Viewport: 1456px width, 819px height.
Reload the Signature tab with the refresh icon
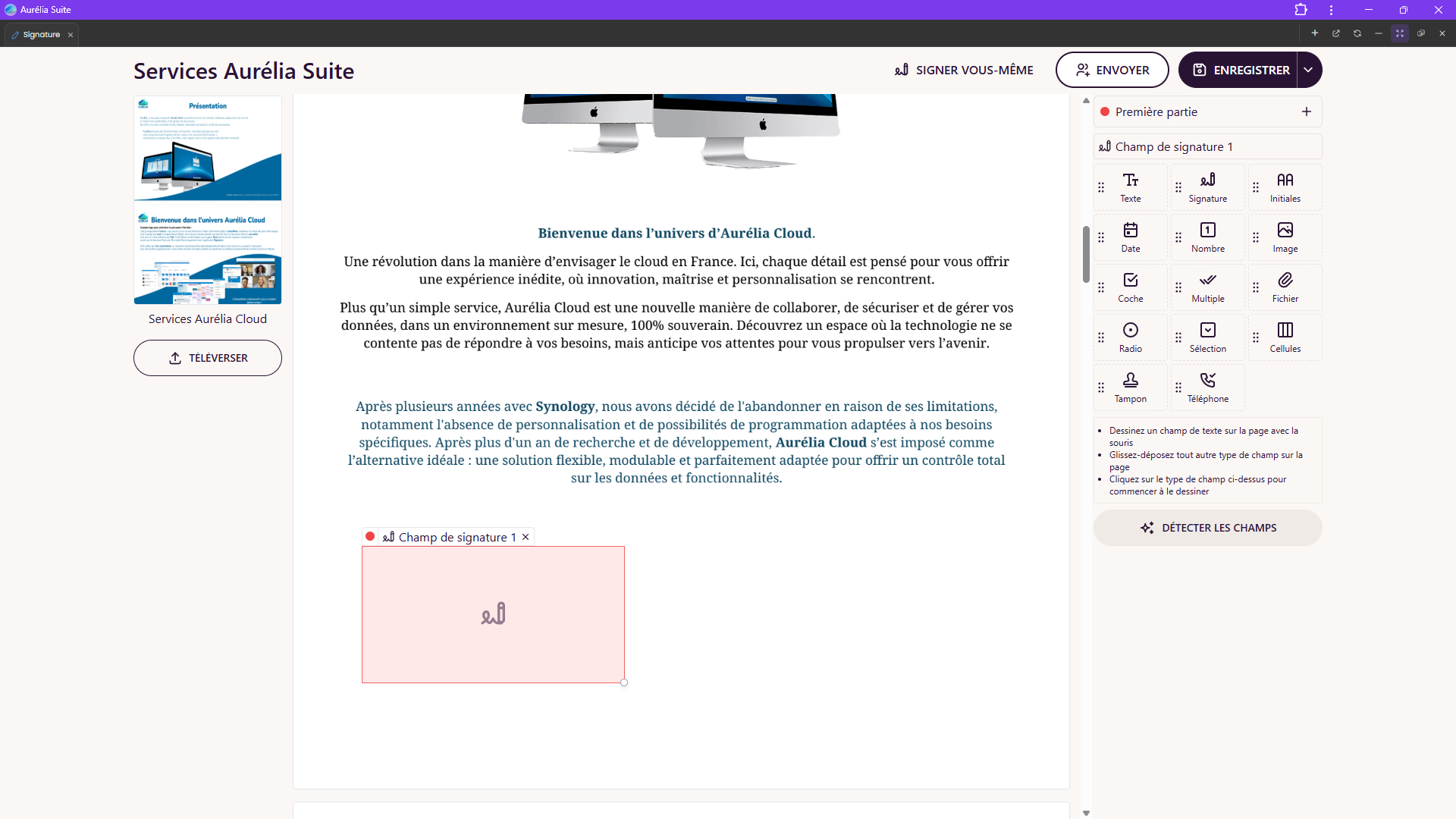pyautogui.click(x=1357, y=33)
